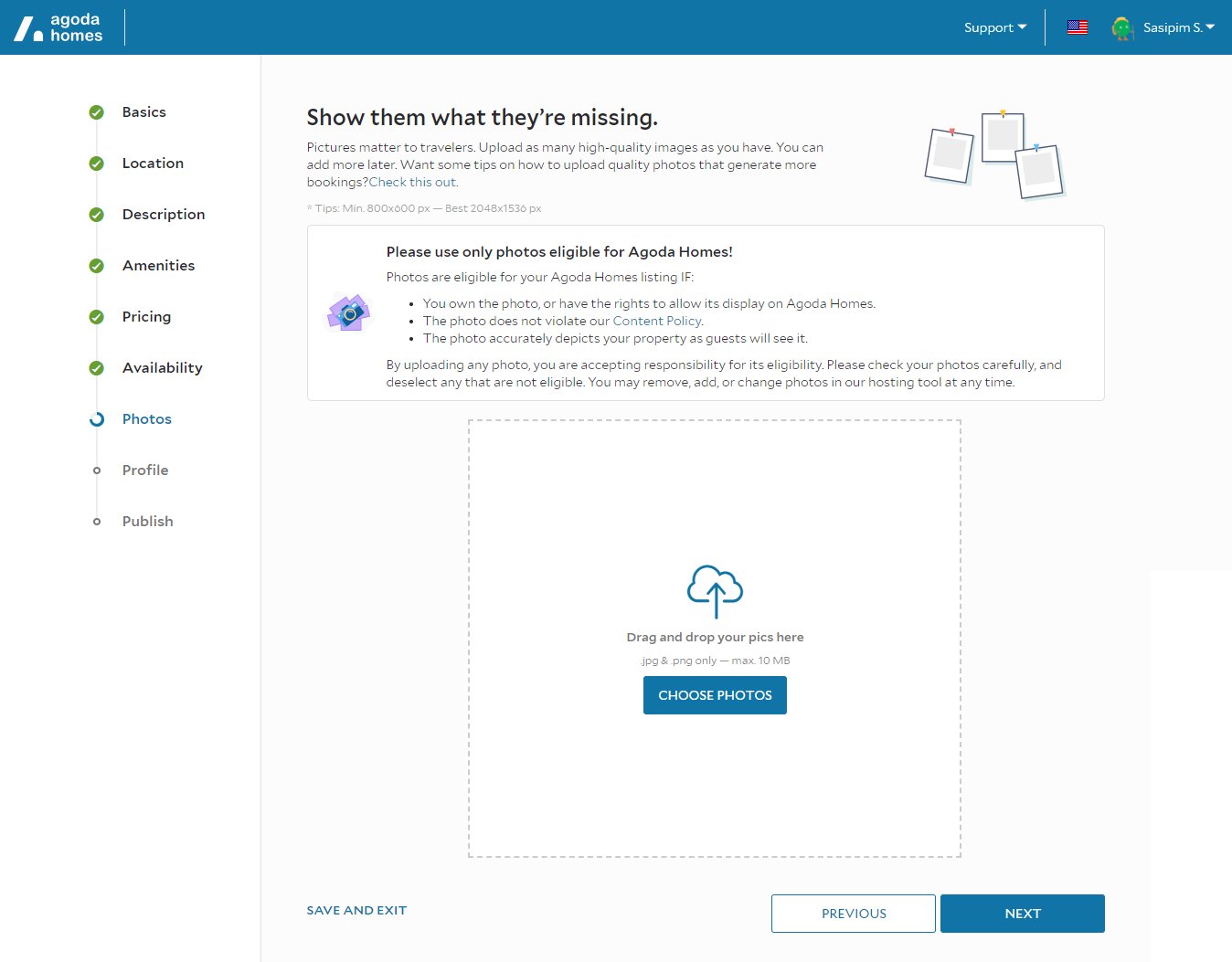Image resolution: width=1232 pixels, height=962 pixels.
Task: Jump to the Availability step
Action: [162, 368]
